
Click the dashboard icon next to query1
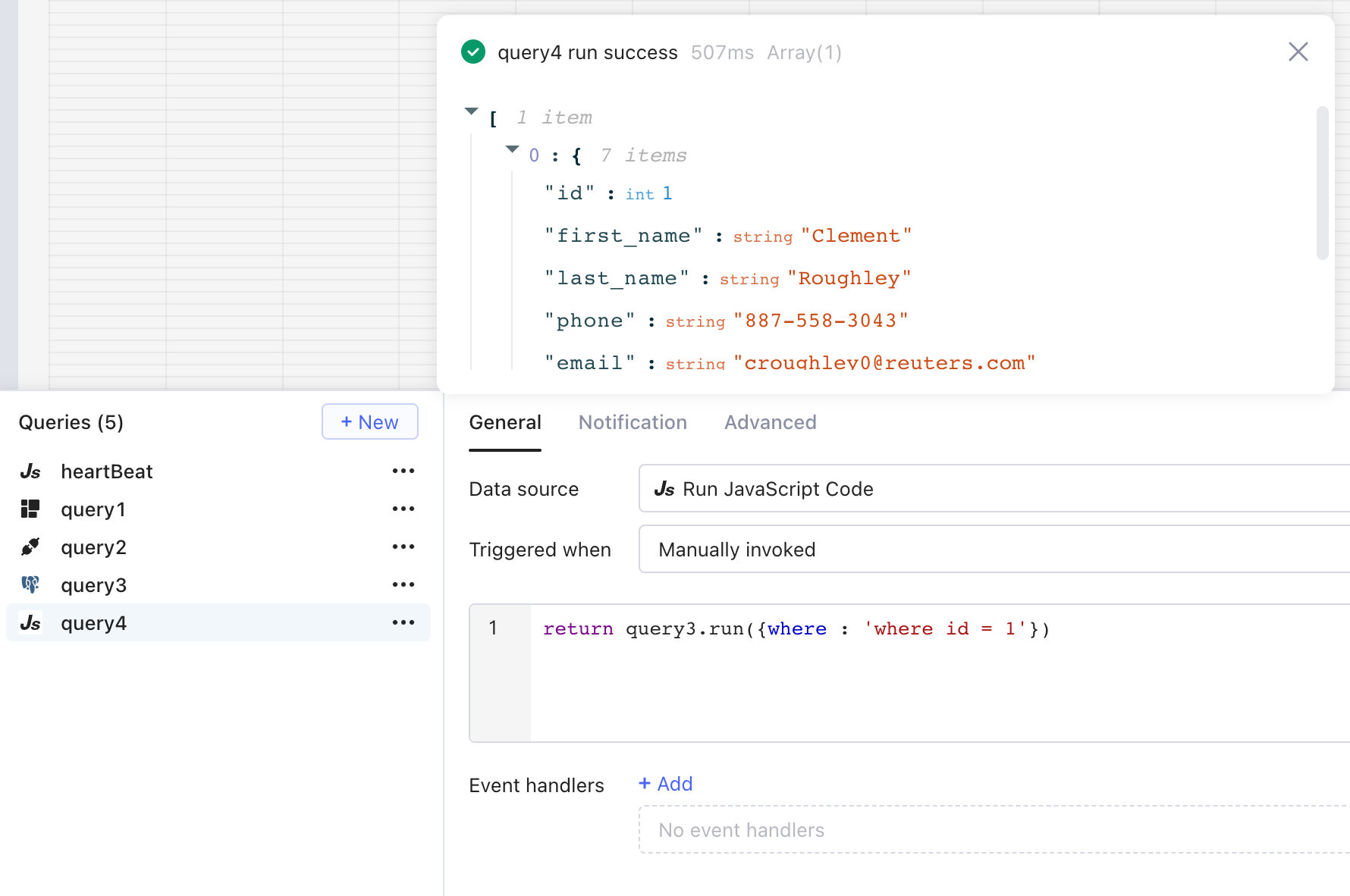[30, 509]
